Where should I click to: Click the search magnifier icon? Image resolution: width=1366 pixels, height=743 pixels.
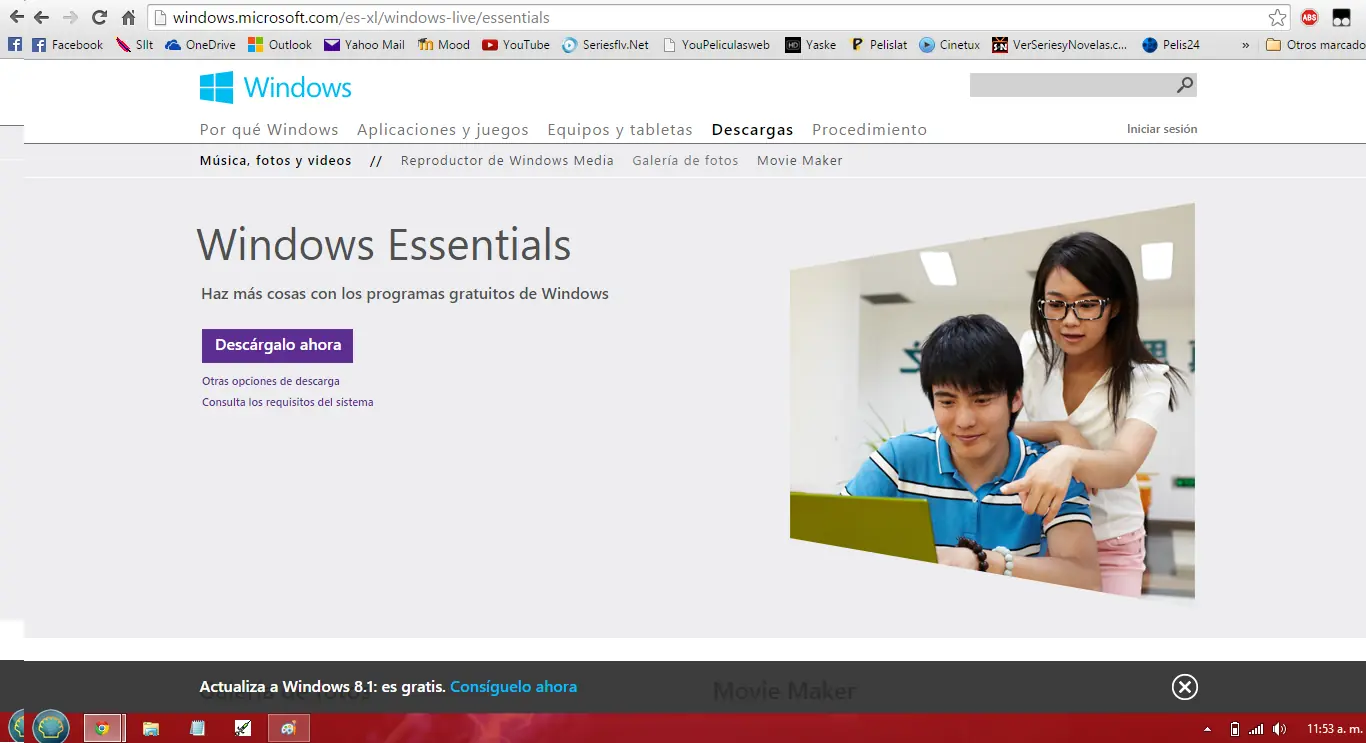[x=1184, y=86]
